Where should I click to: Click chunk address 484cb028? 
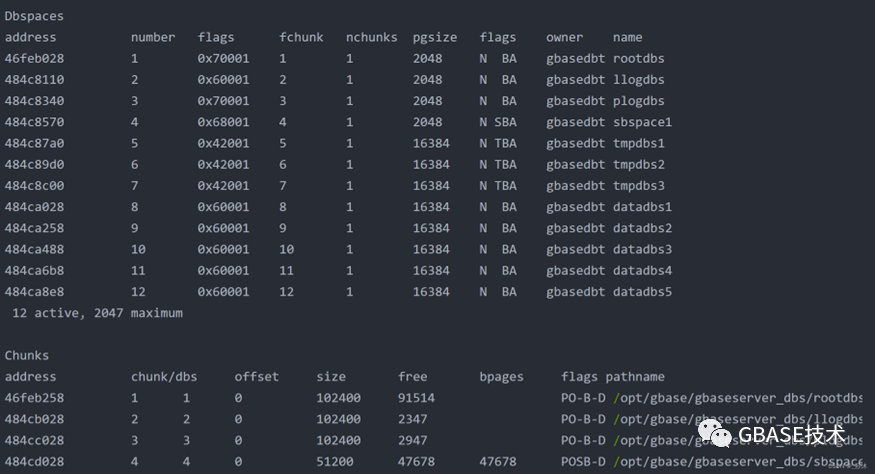click(x=34, y=419)
